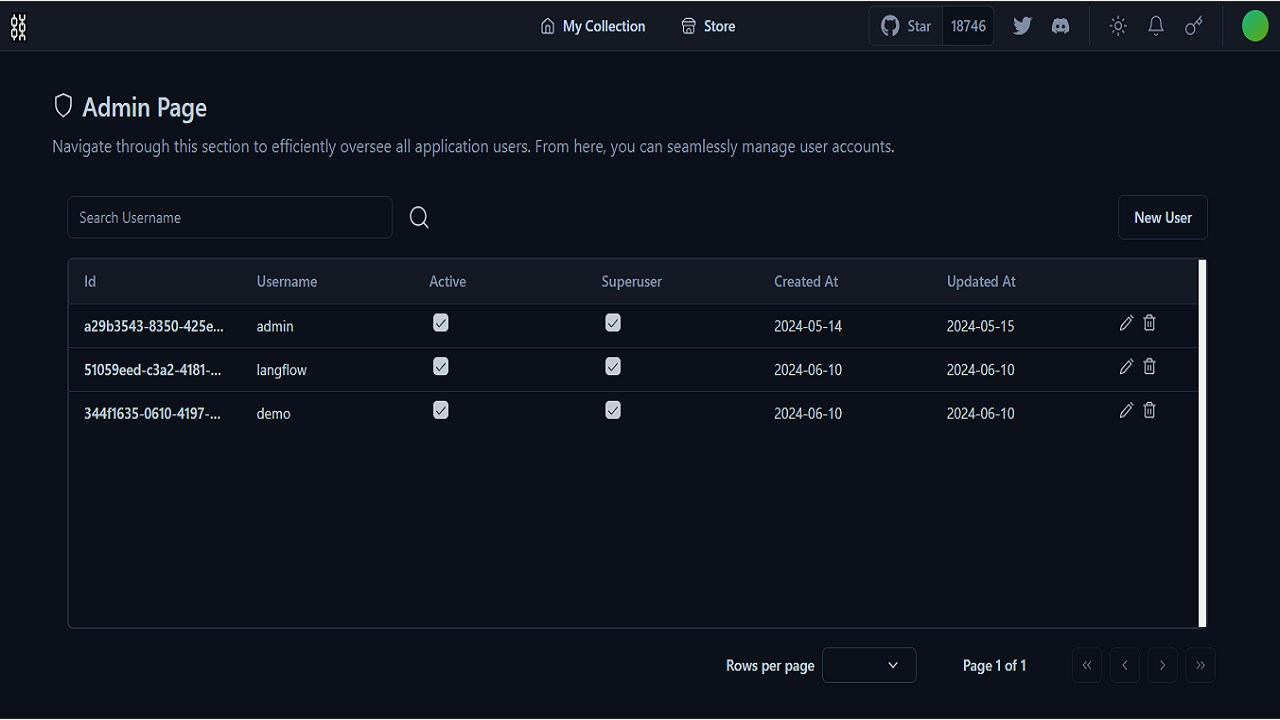1280x720 pixels.
Task: Open the Rows per page dropdown
Action: tap(869, 665)
